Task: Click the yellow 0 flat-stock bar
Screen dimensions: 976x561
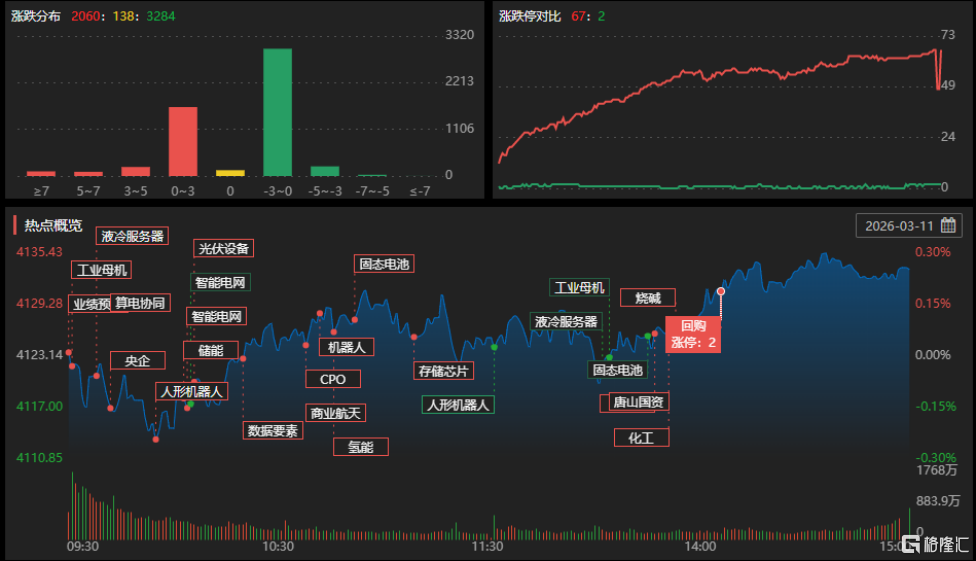Action: [230, 173]
